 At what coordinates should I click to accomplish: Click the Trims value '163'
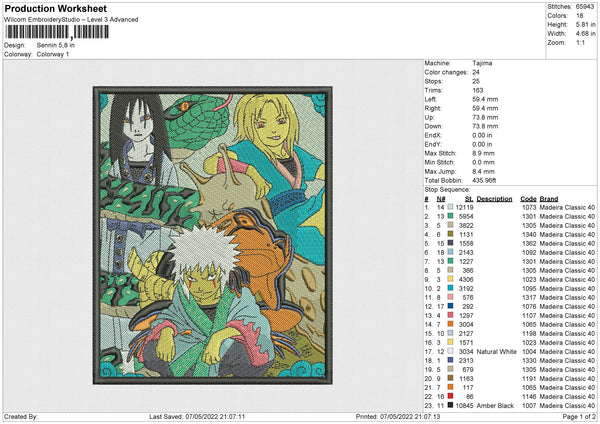(478, 90)
